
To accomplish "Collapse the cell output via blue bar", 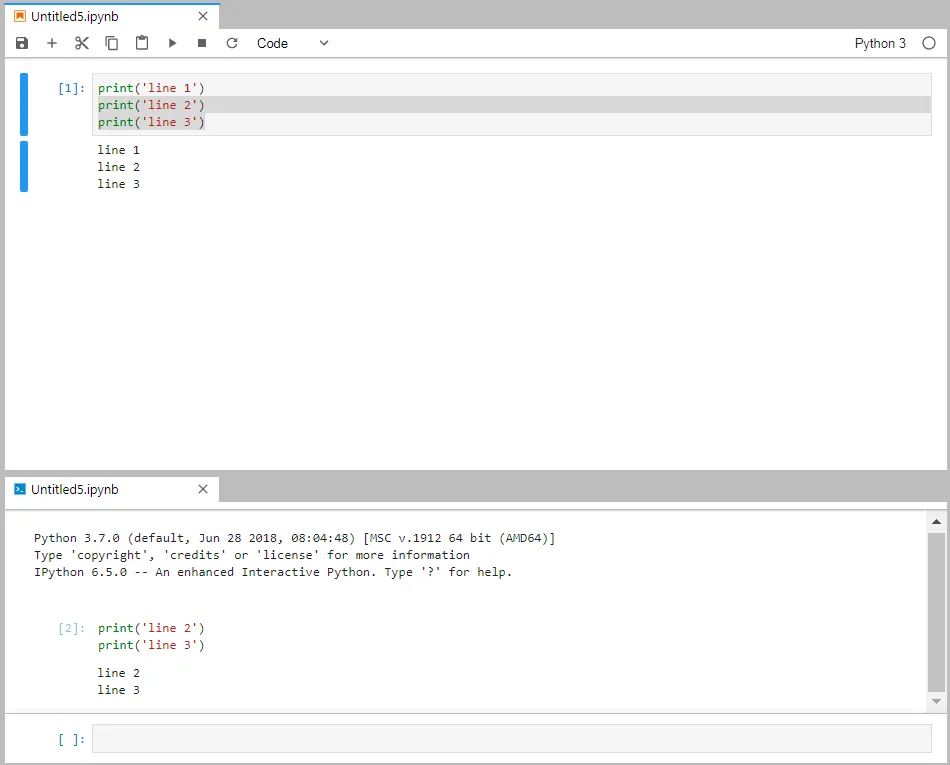I will 24,167.
